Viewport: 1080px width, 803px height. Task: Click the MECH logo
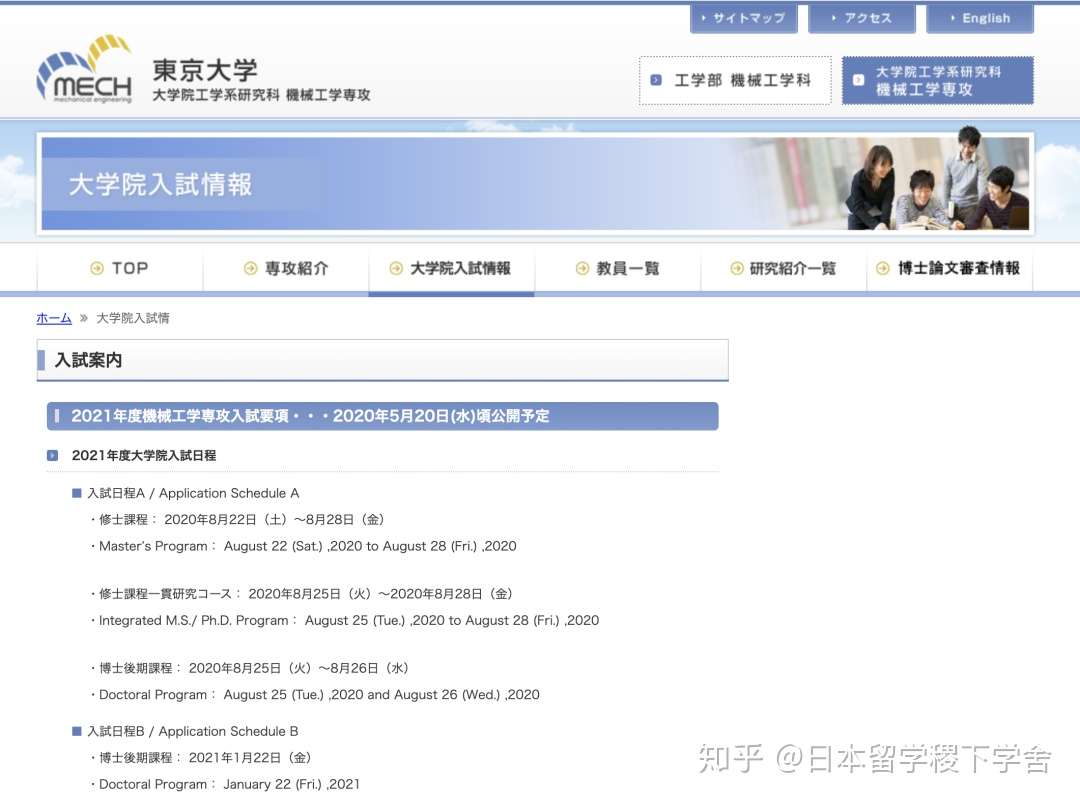click(84, 70)
